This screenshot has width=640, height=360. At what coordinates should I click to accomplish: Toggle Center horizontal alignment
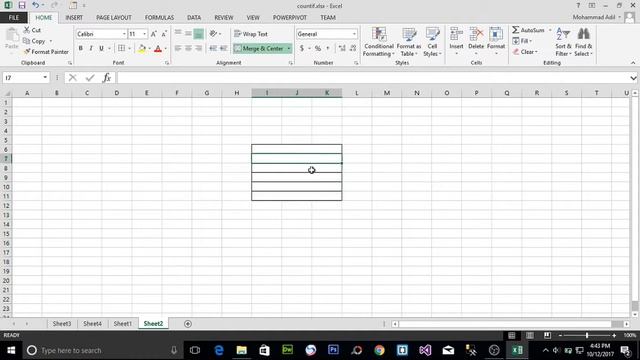coord(188,48)
